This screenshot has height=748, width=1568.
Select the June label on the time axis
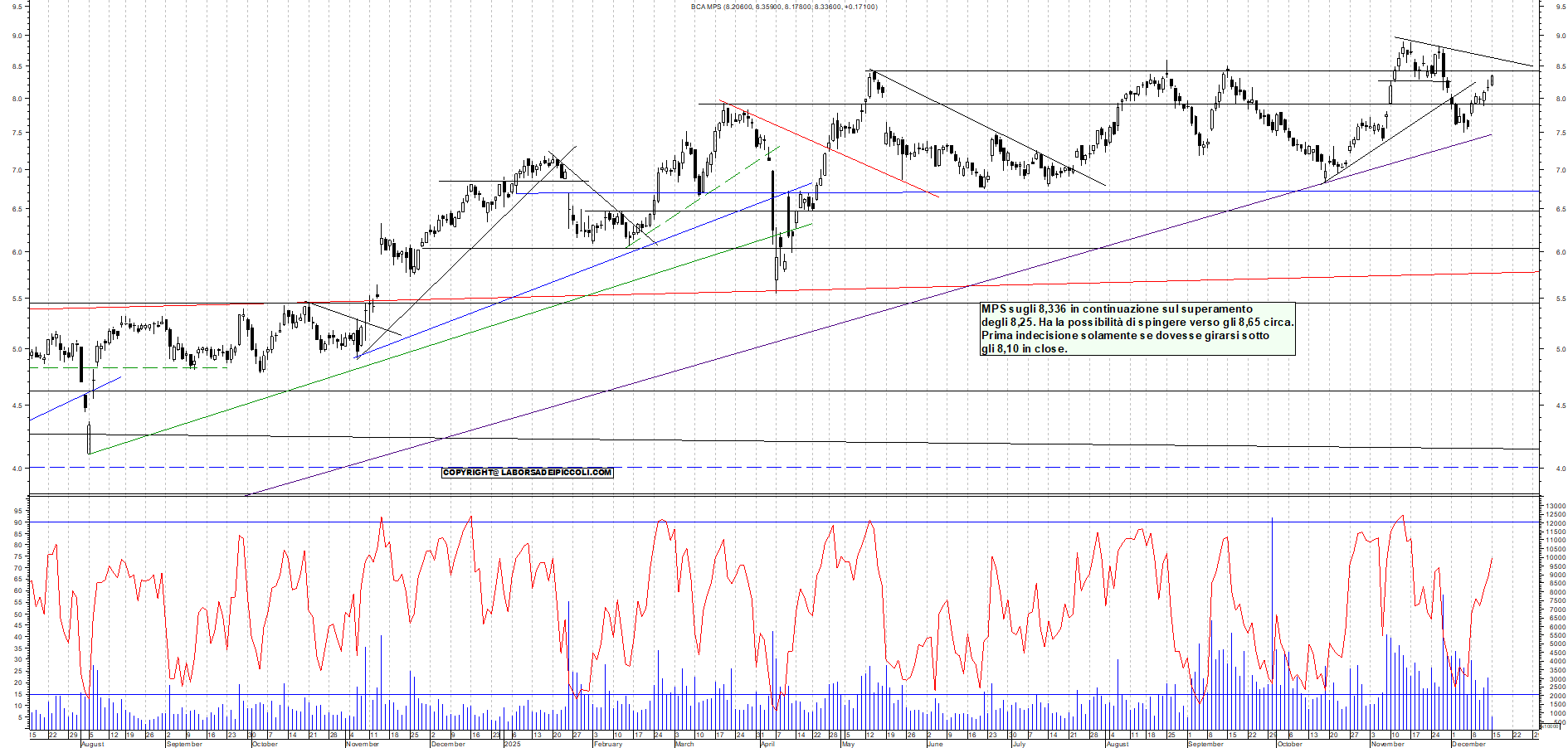click(x=935, y=744)
